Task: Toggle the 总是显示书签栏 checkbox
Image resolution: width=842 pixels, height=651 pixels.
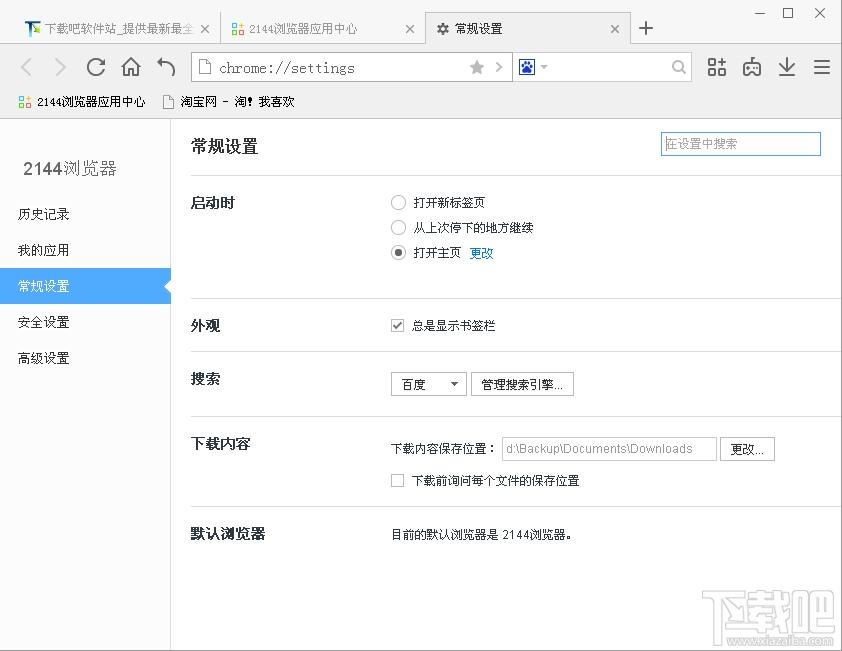Action: [x=397, y=326]
